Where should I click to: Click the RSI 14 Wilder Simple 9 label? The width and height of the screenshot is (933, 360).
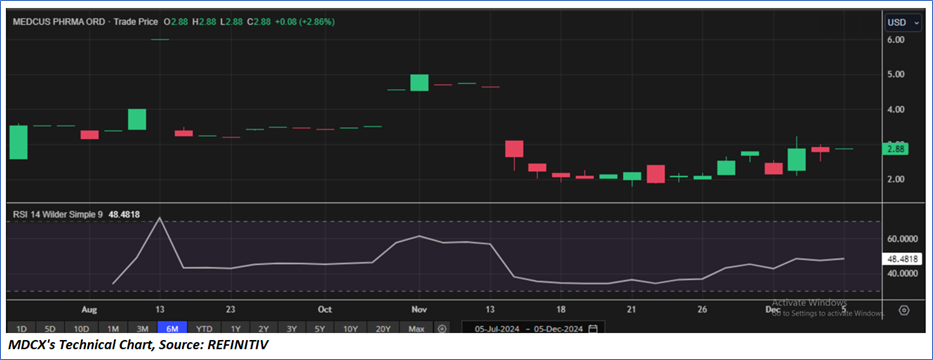point(57,214)
